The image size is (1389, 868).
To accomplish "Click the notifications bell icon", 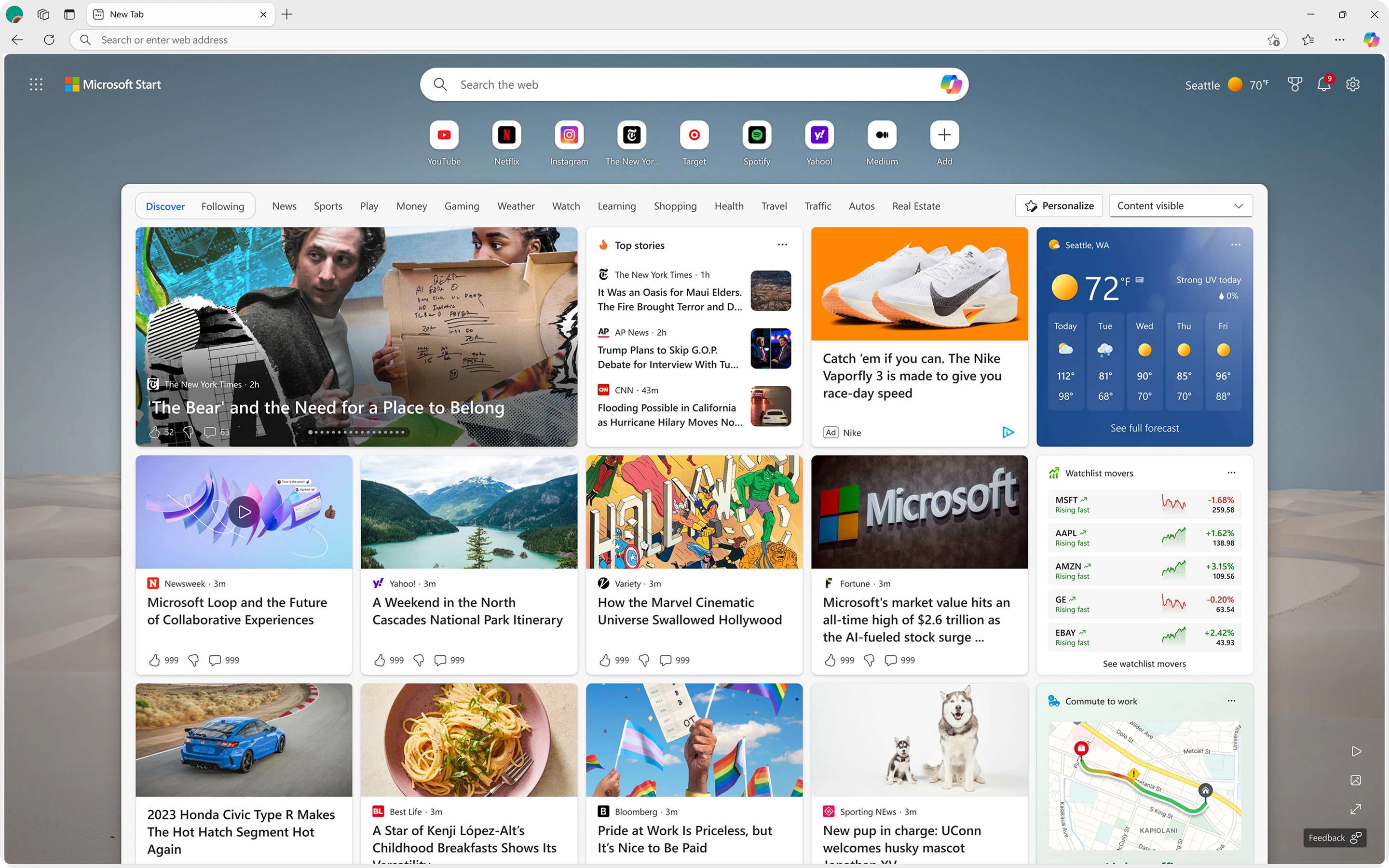I will click(1323, 84).
